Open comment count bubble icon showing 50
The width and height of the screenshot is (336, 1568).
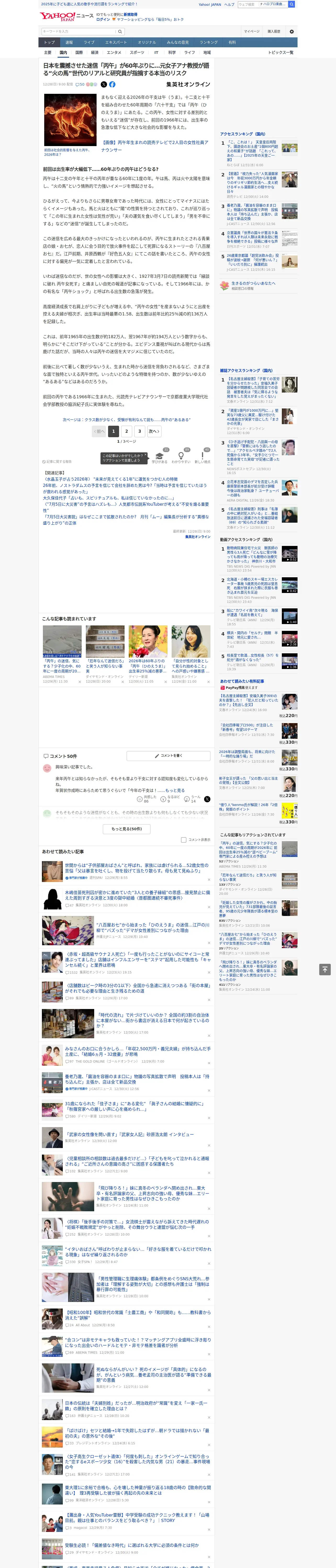pos(80,85)
